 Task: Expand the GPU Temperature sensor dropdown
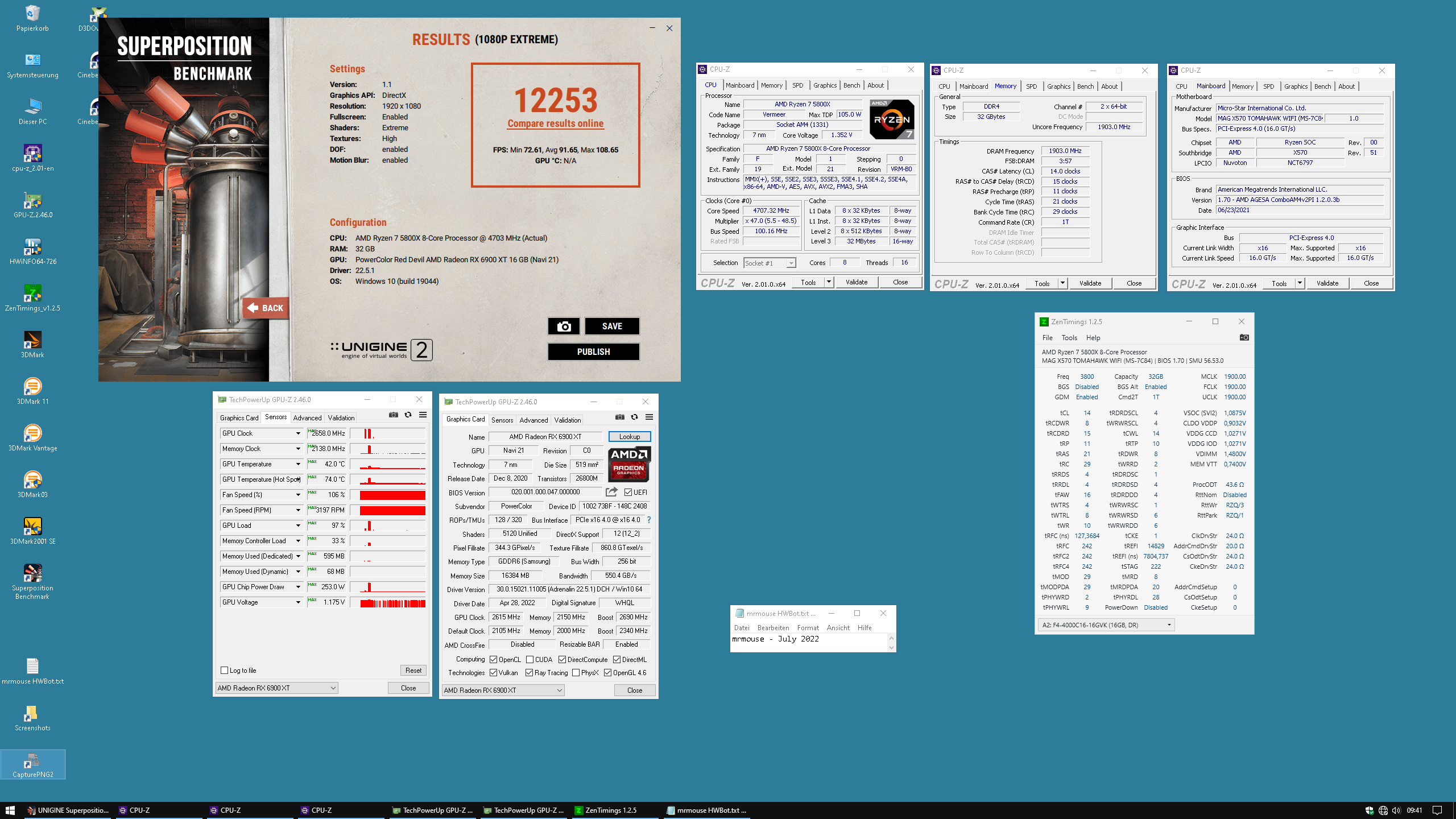click(297, 464)
